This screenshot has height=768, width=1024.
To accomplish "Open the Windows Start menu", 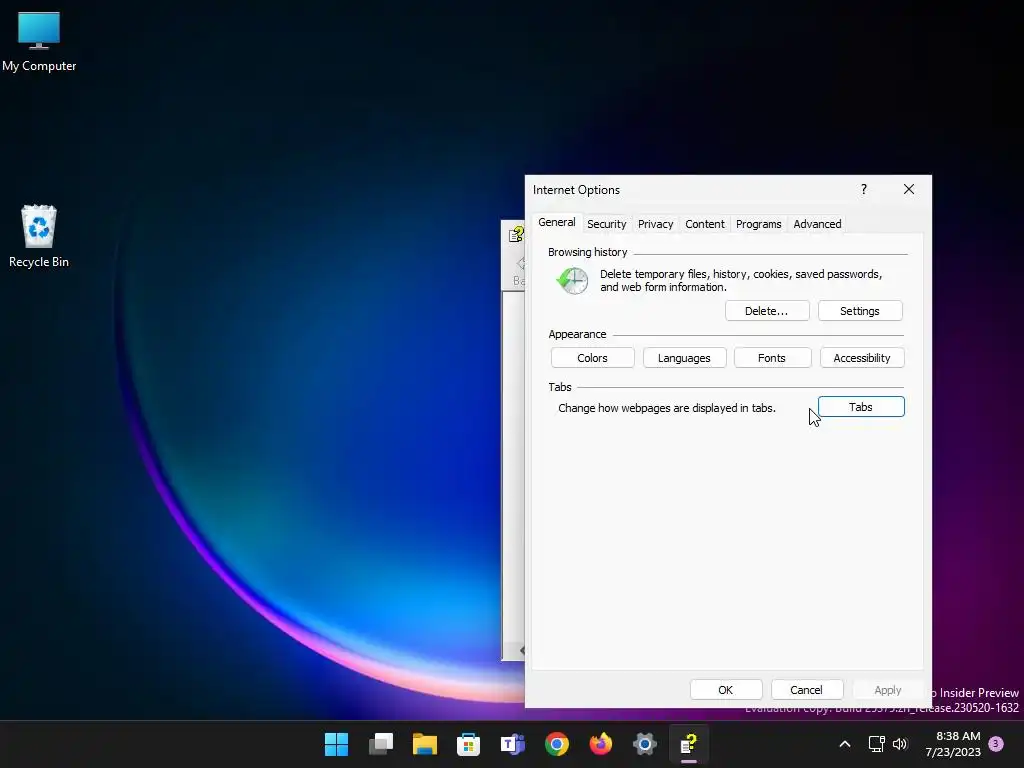I will [x=336, y=744].
